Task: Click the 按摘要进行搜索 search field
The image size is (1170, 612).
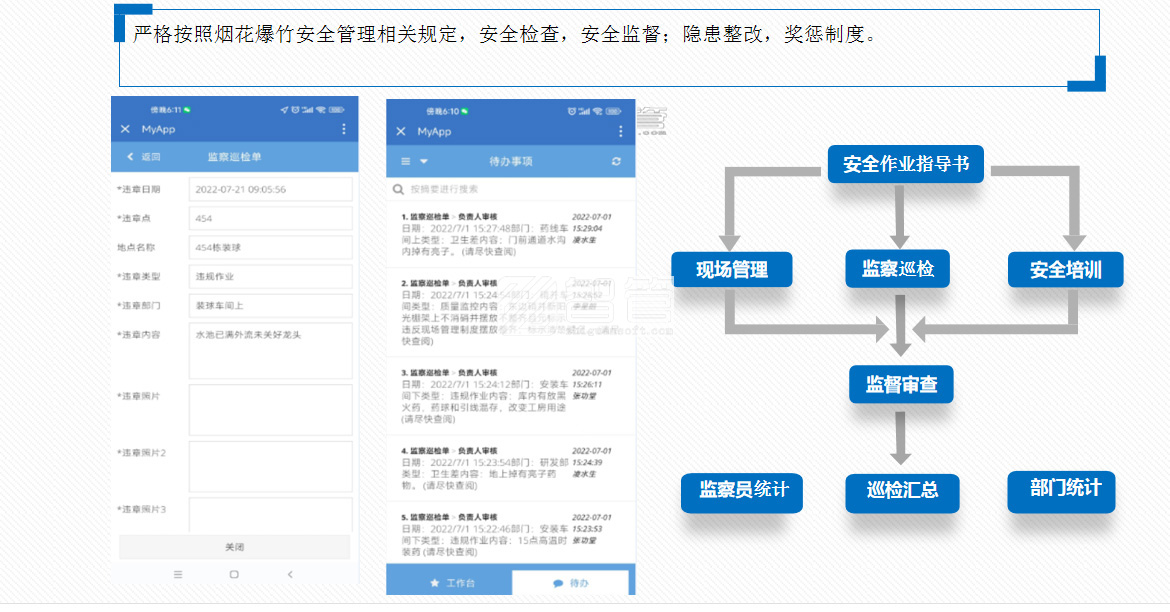Action: (x=510, y=190)
